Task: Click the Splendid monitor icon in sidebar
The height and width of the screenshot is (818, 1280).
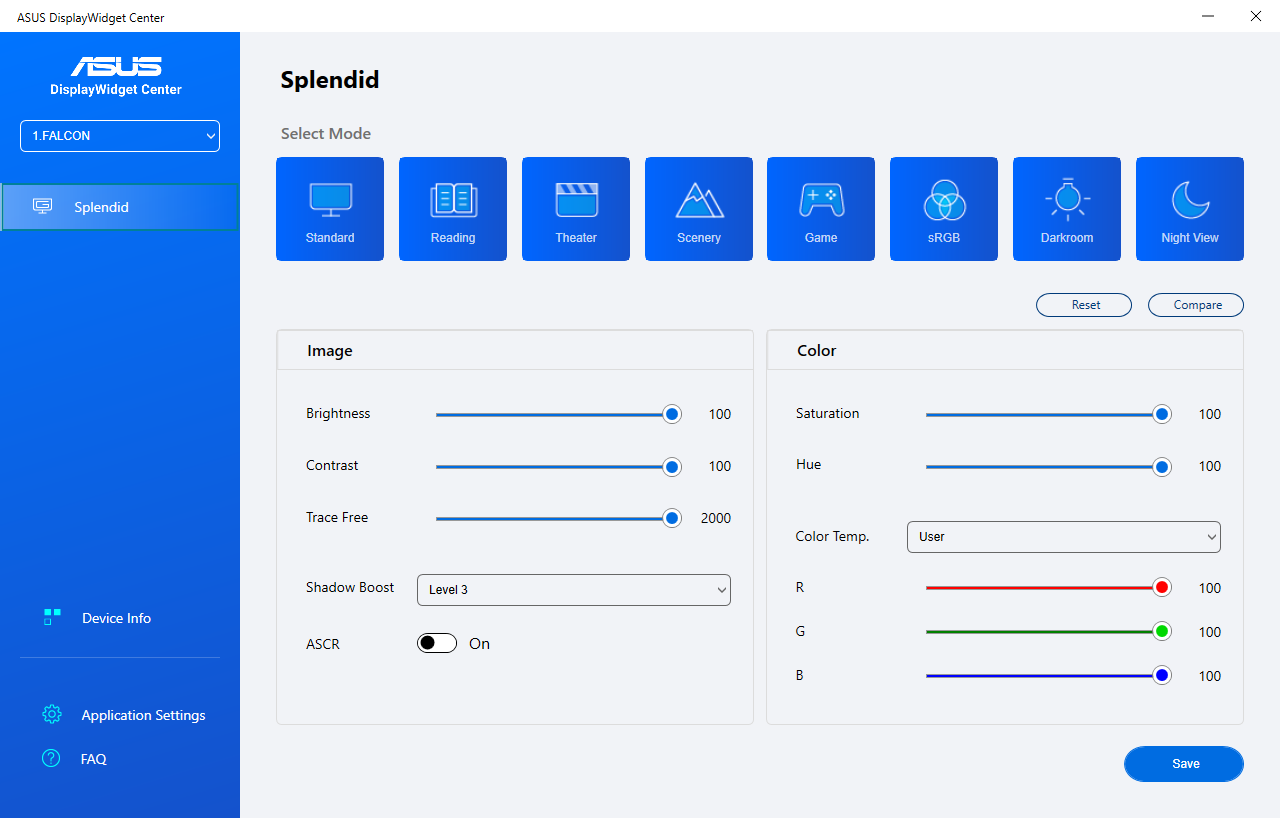Action: click(x=43, y=207)
